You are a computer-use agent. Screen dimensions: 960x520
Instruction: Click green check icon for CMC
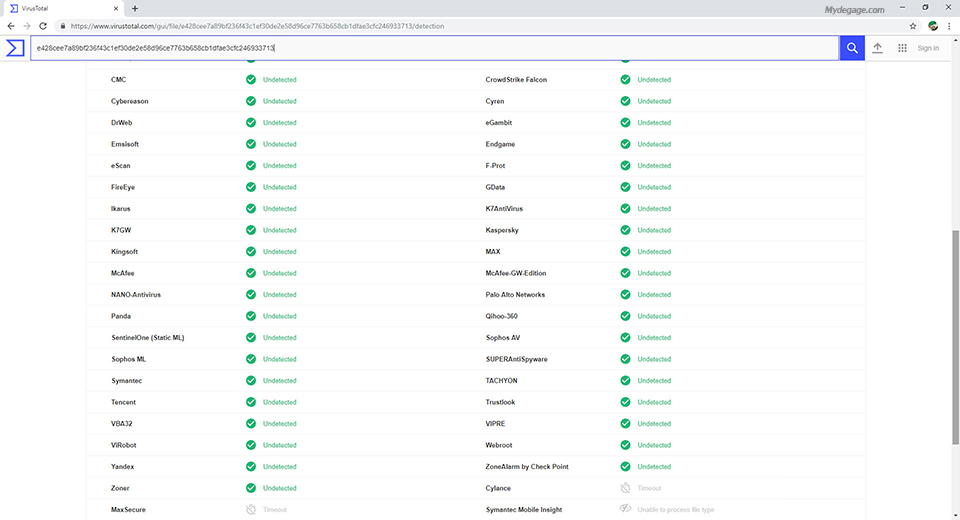[x=251, y=80]
